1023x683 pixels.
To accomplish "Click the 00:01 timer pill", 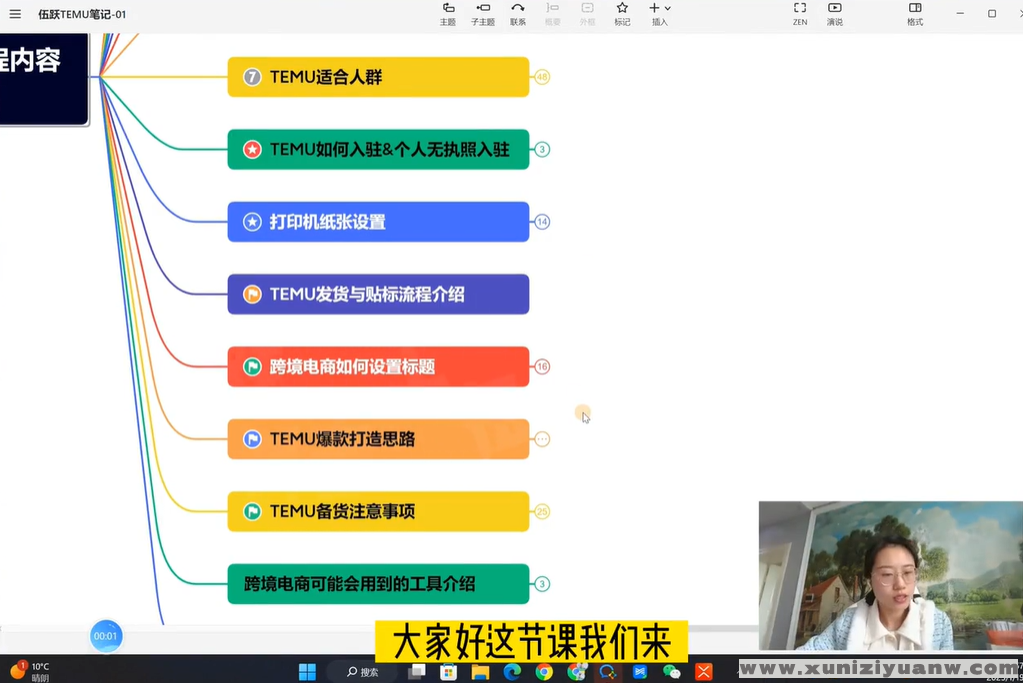I will (x=105, y=636).
